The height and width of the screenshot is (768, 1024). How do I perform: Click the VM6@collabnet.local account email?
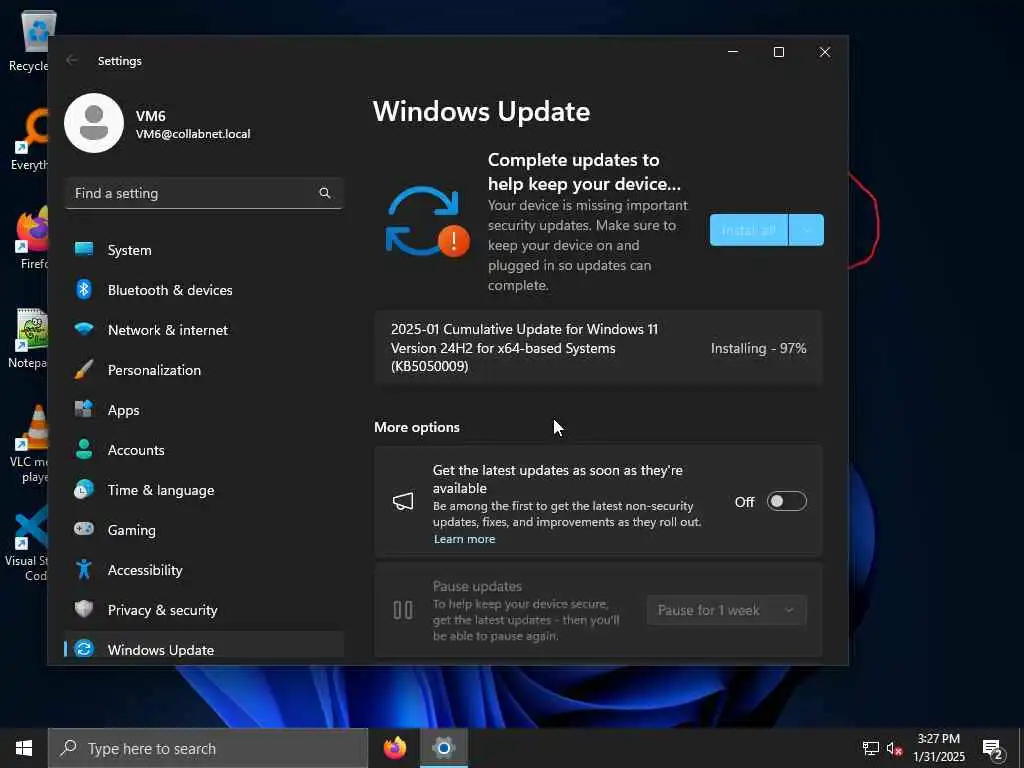(x=193, y=134)
